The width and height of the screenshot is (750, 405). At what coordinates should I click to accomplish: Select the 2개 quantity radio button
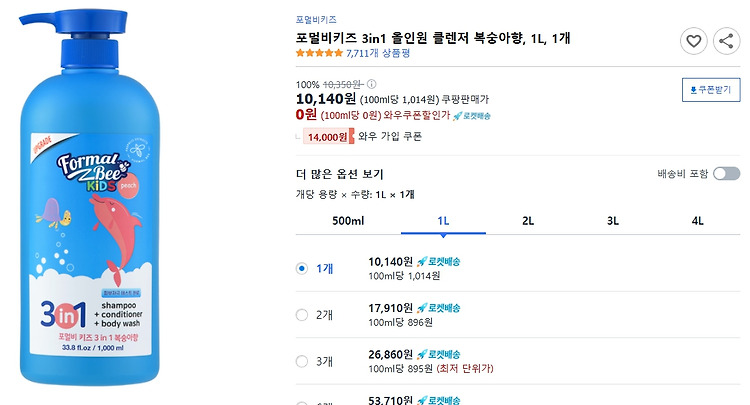click(x=302, y=315)
